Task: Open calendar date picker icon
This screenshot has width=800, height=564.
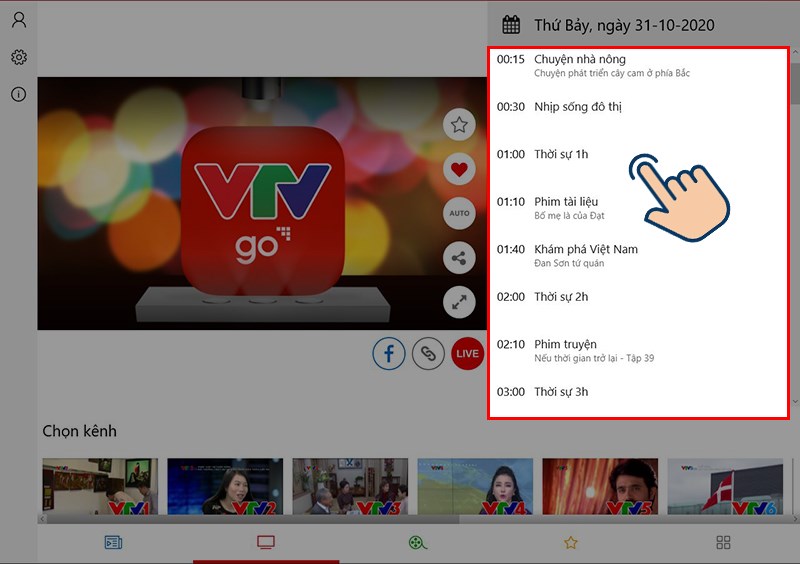Action: 511,25
